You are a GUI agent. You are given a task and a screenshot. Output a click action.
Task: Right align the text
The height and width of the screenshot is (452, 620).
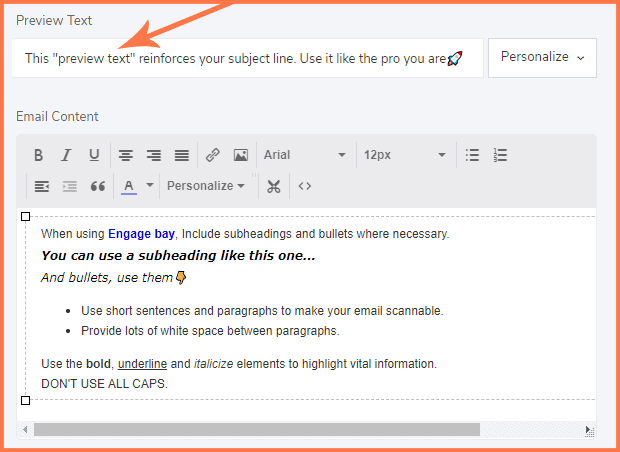[x=154, y=155]
